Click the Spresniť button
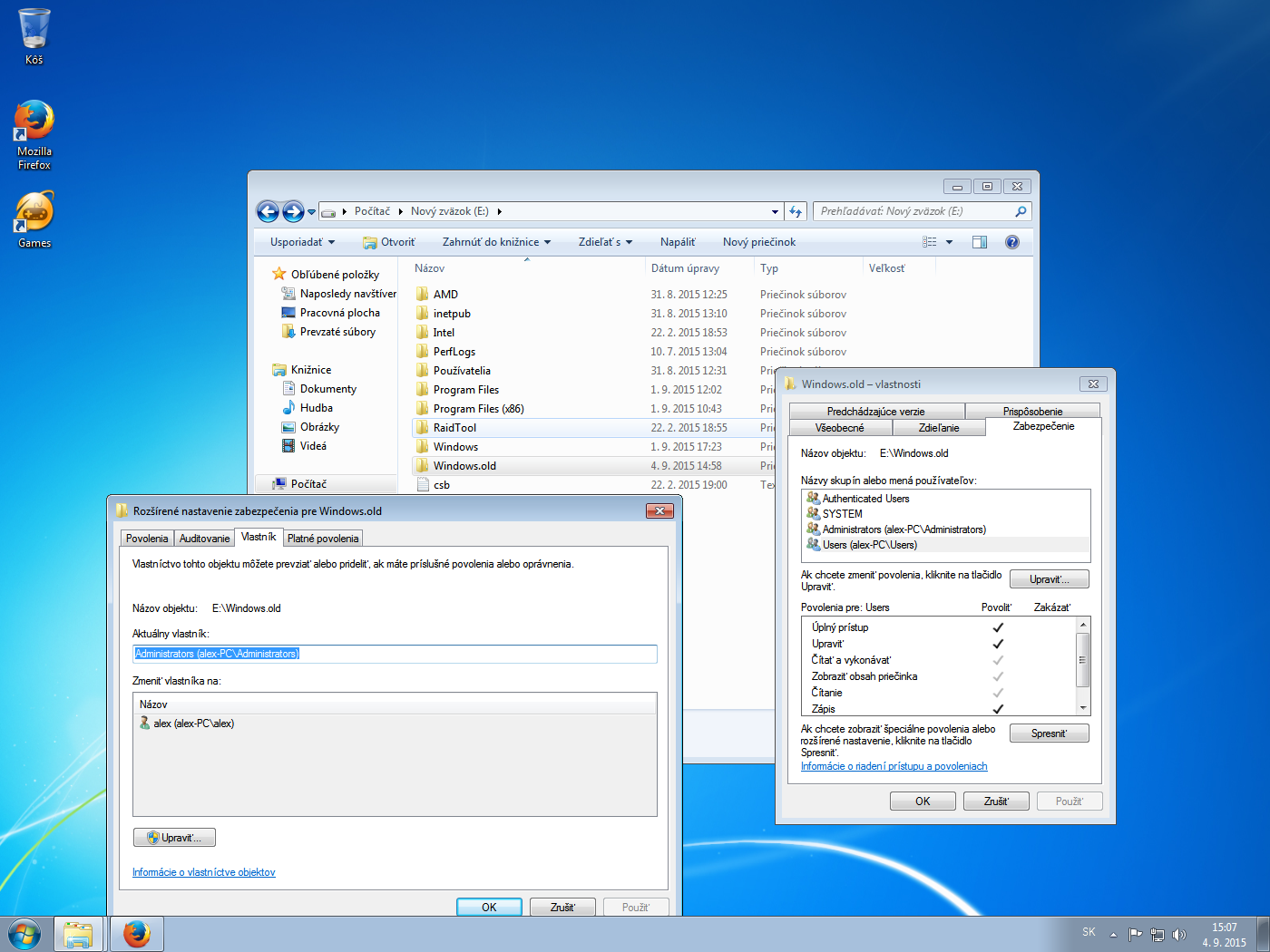The width and height of the screenshot is (1270, 952). (1049, 733)
